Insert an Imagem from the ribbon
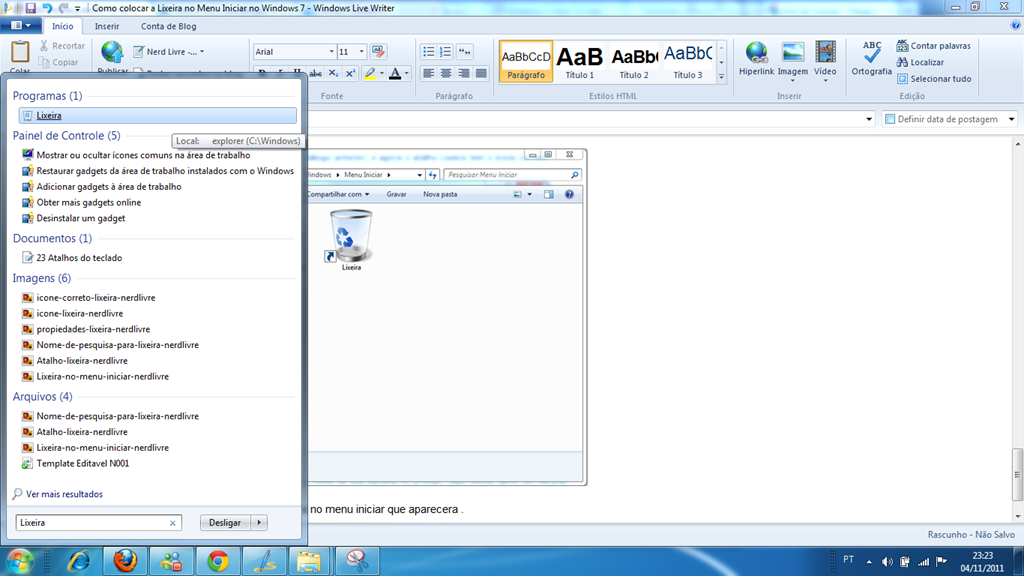This screenshot has height=576, width=1024. click(x=793, y=60)
